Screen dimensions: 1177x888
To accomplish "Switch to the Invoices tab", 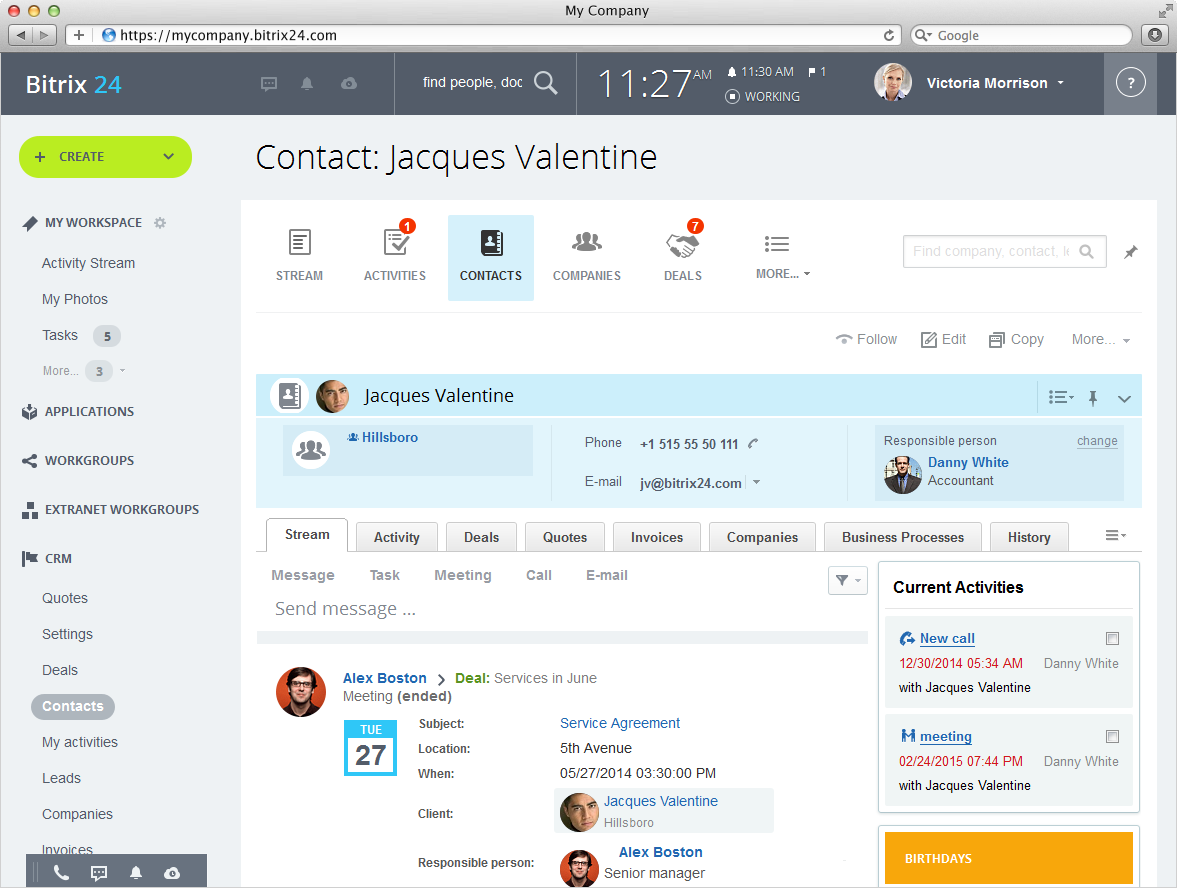I will click(657, 537).
